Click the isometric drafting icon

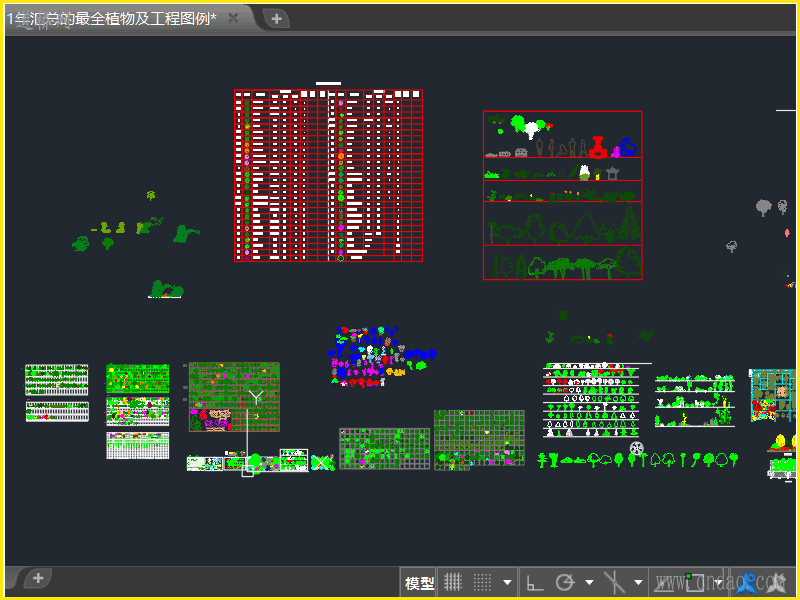(615, 582)
